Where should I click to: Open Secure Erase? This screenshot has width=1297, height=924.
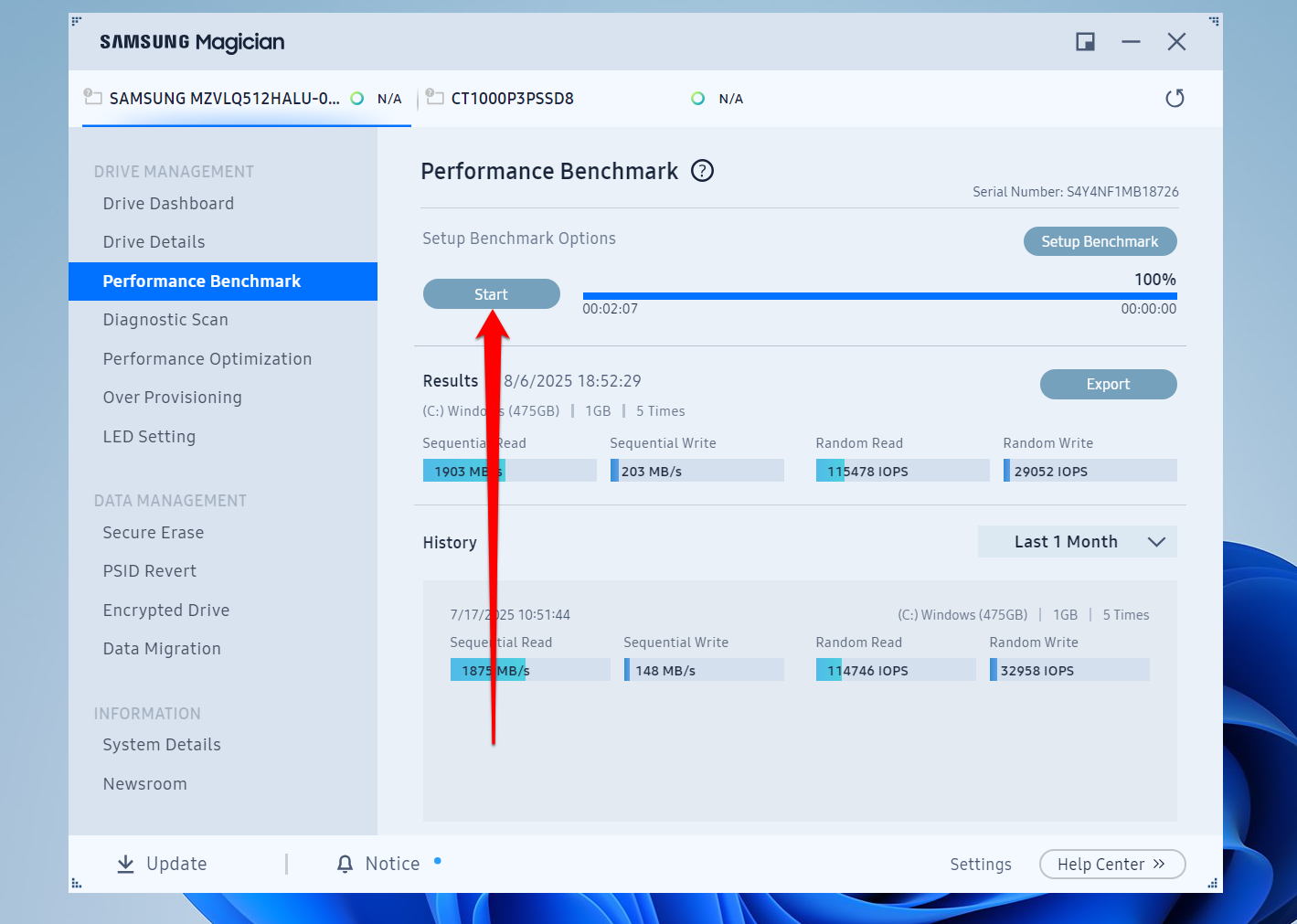tap(154, 533)
